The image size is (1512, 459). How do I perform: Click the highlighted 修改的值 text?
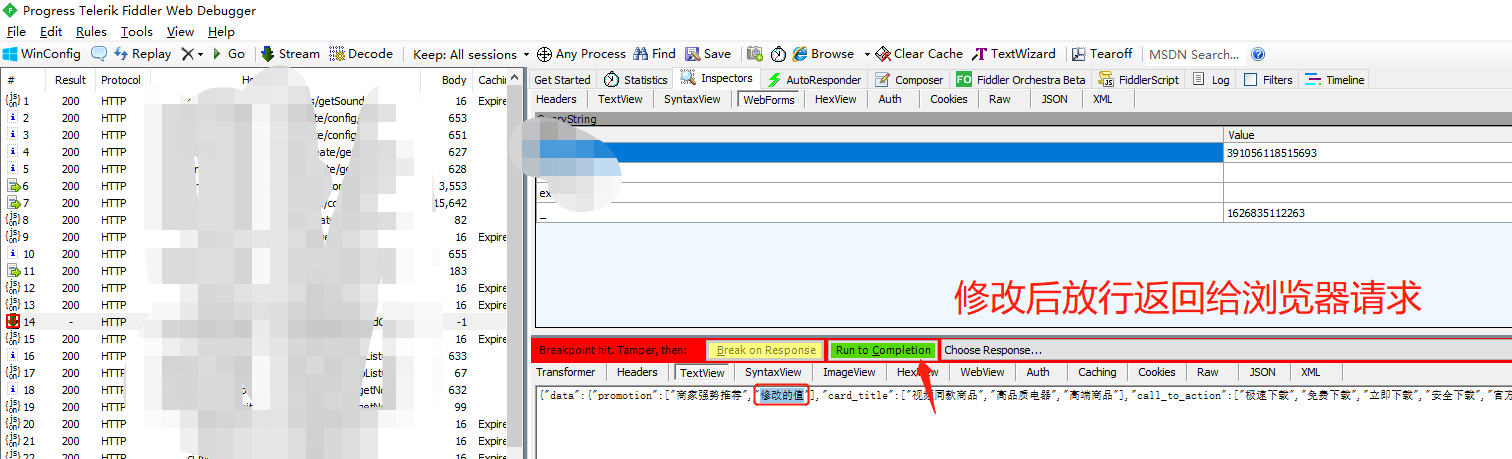781,396
